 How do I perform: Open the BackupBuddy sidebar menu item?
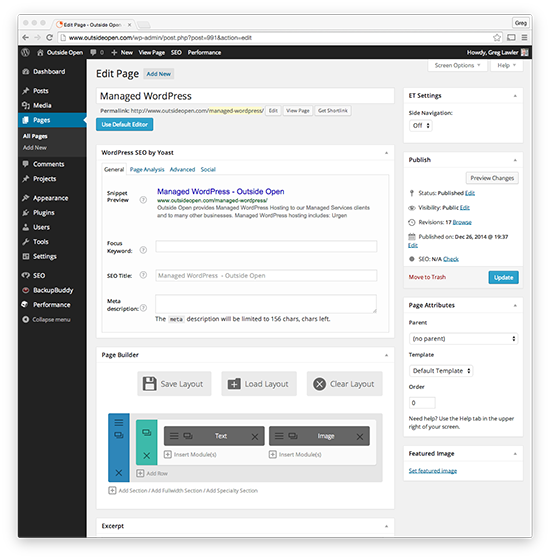pos(52,290)
